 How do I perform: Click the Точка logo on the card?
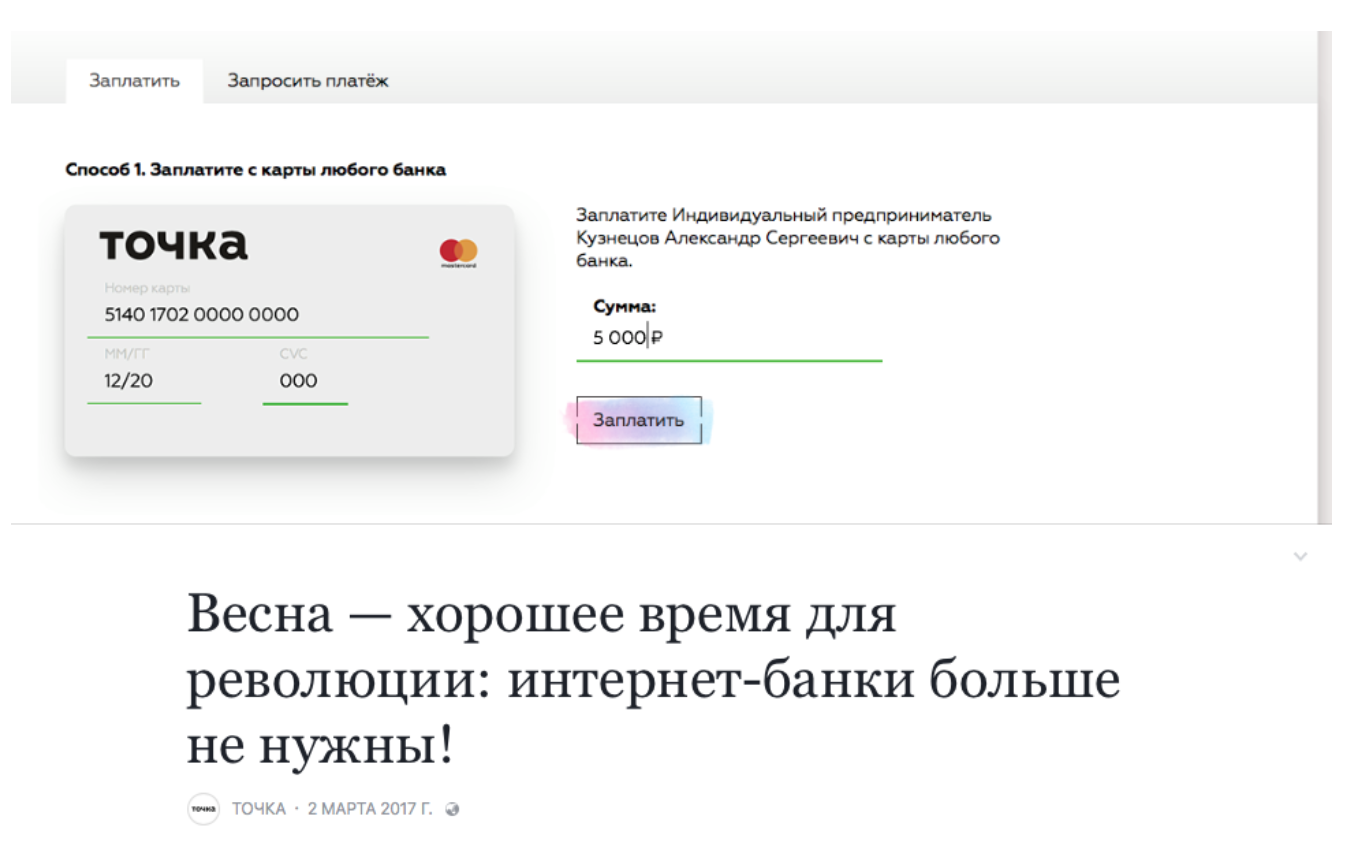(x=173, y=245)
